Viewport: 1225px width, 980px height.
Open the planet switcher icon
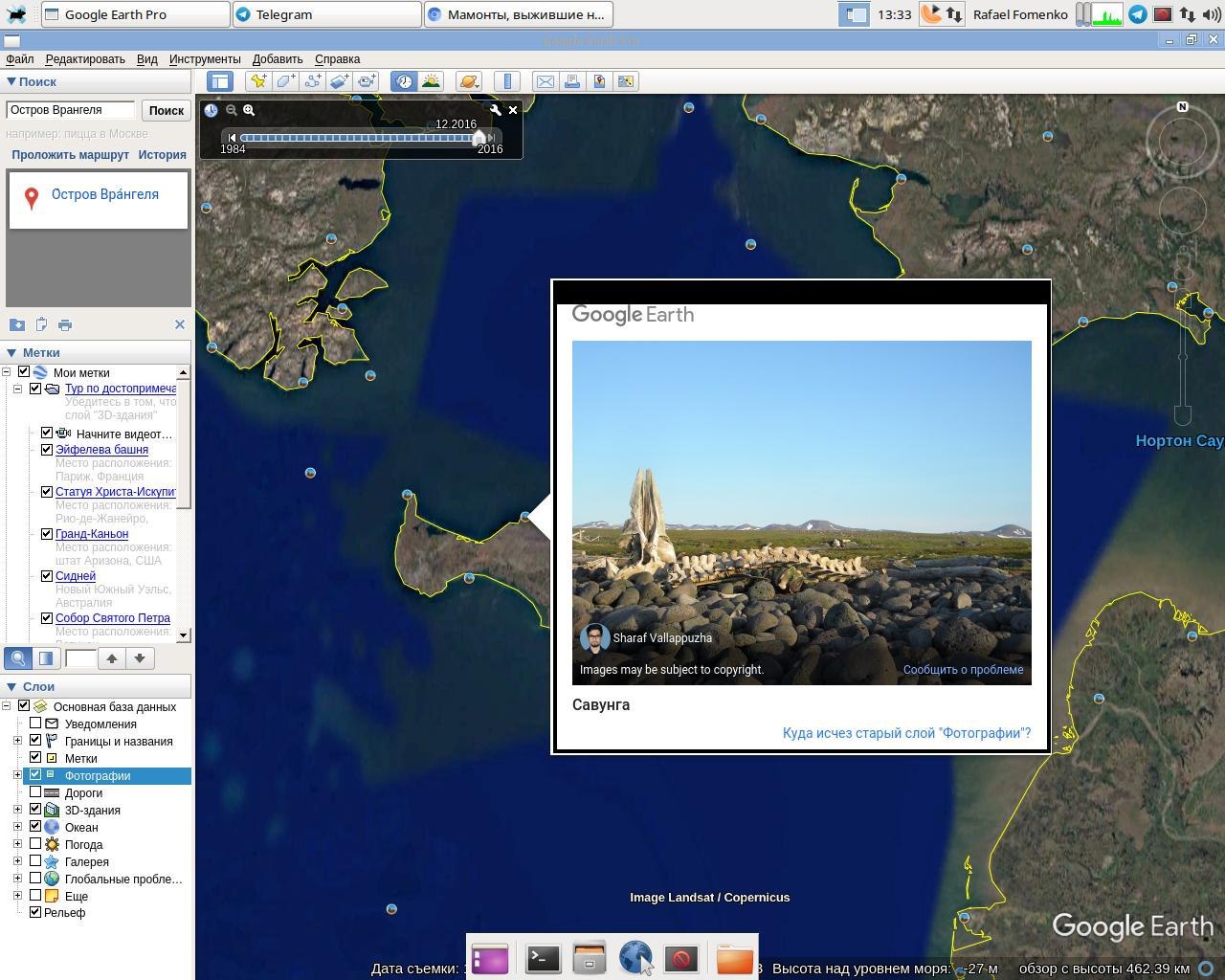(x=468, y=81)
